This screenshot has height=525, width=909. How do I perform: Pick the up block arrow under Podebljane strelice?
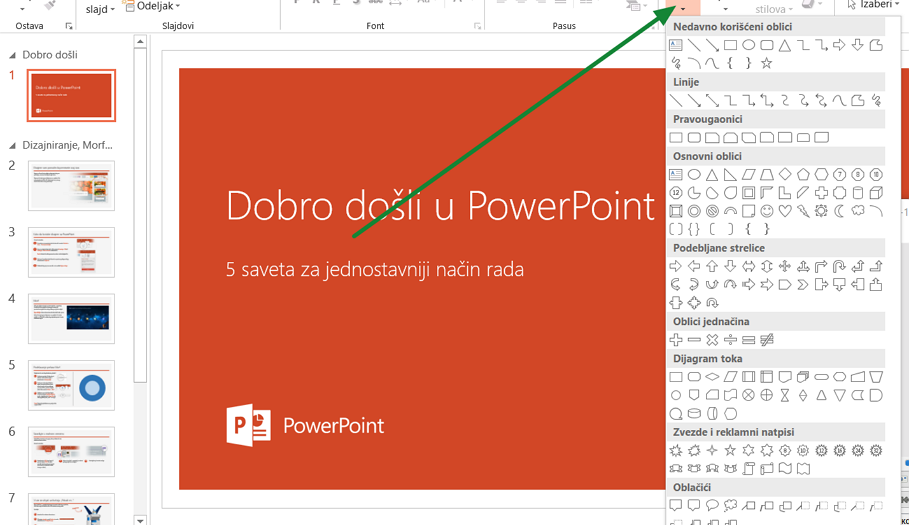pos(712,267)
